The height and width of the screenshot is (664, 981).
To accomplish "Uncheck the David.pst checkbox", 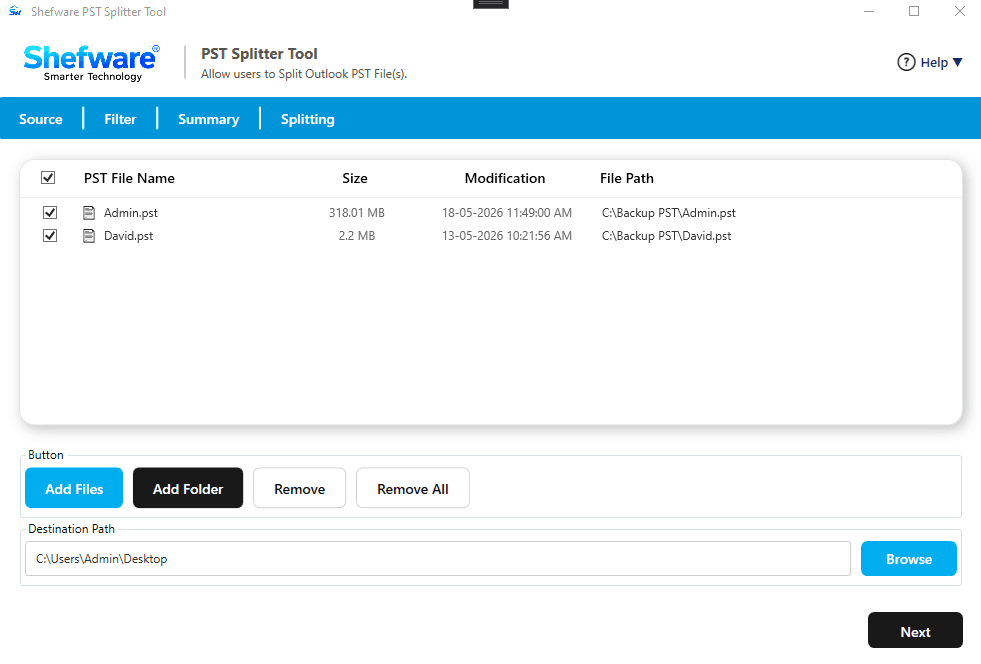I will [x=50, y=236].
